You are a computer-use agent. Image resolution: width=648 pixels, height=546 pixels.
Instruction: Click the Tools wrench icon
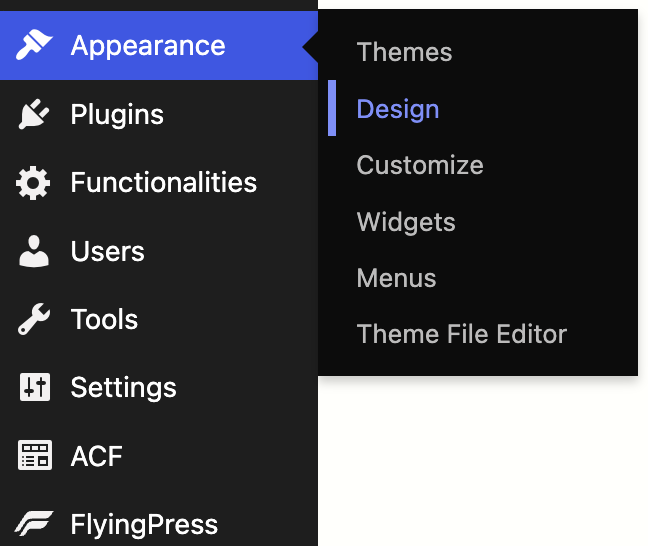point(35,320)
